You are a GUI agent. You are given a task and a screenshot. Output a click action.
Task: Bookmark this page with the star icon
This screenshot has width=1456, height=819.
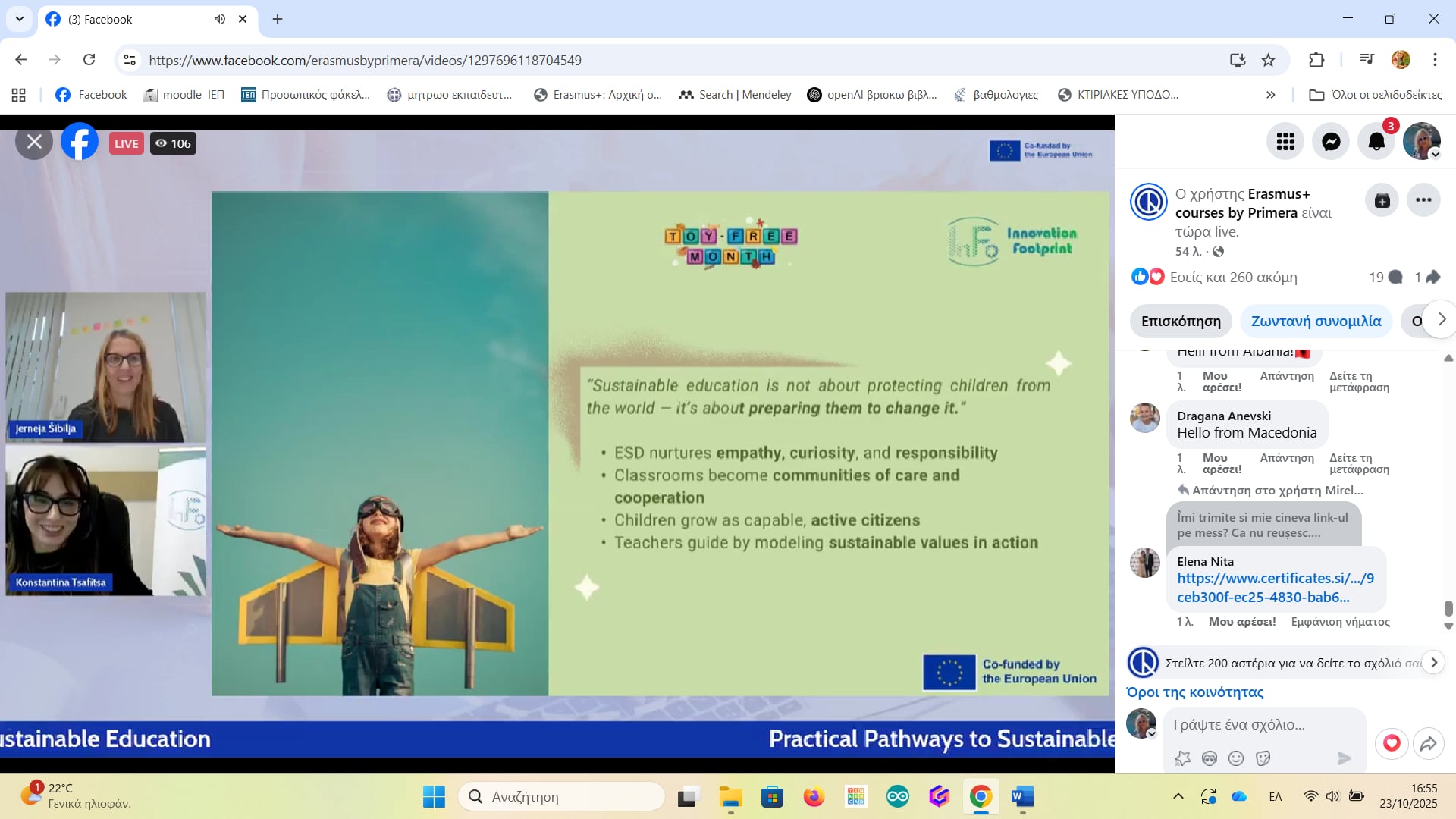[1268, 60]
